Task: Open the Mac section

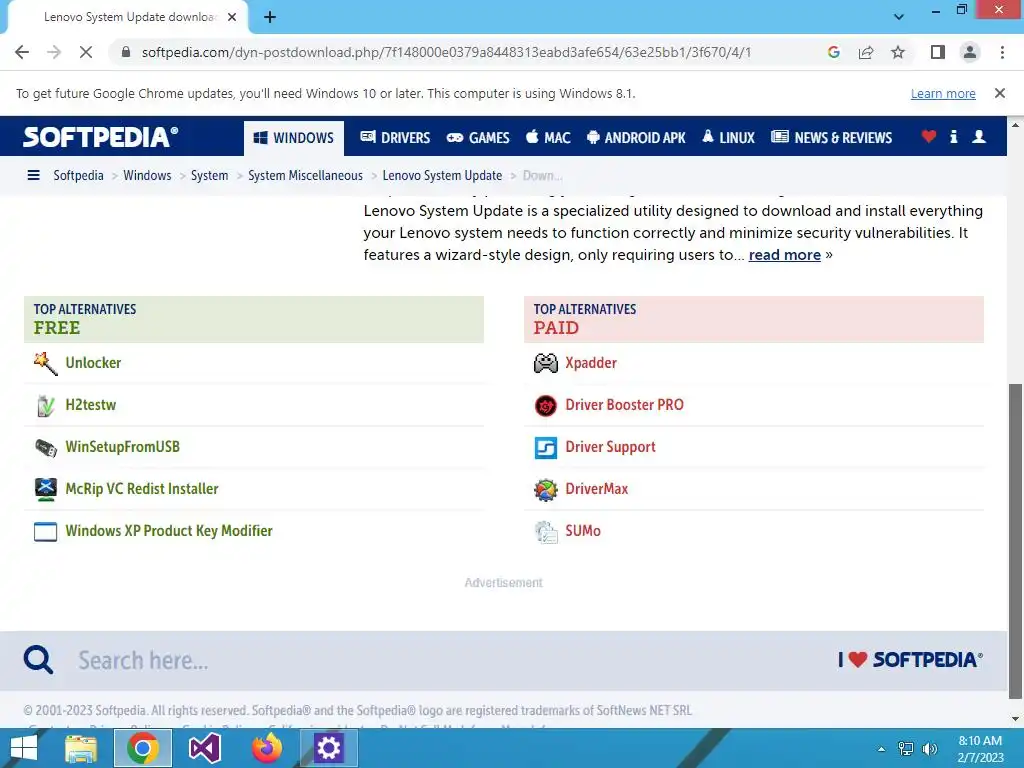Action: tap(549, 138)
